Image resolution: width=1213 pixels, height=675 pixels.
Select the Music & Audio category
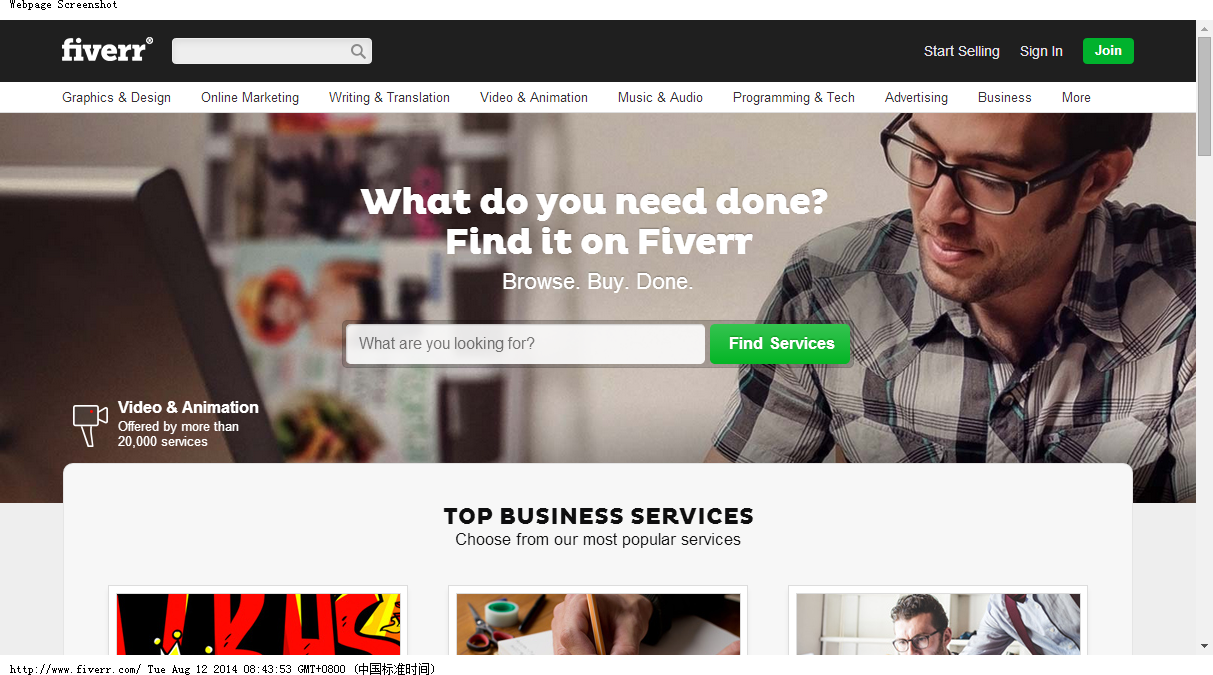[x=660, y=97]
